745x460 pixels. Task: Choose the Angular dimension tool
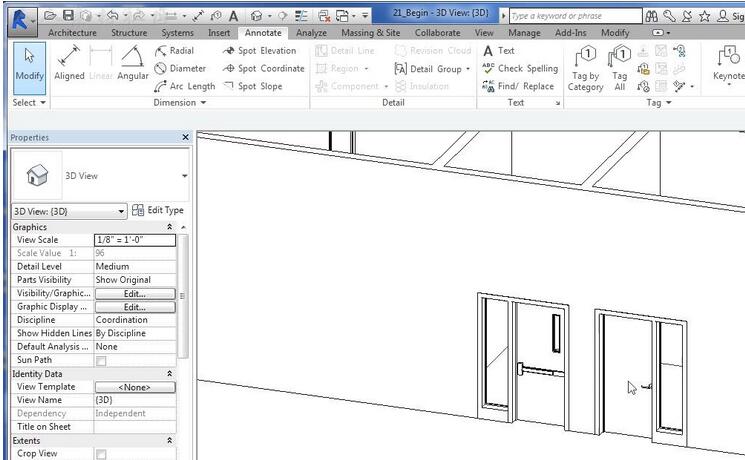coord(132,64)
